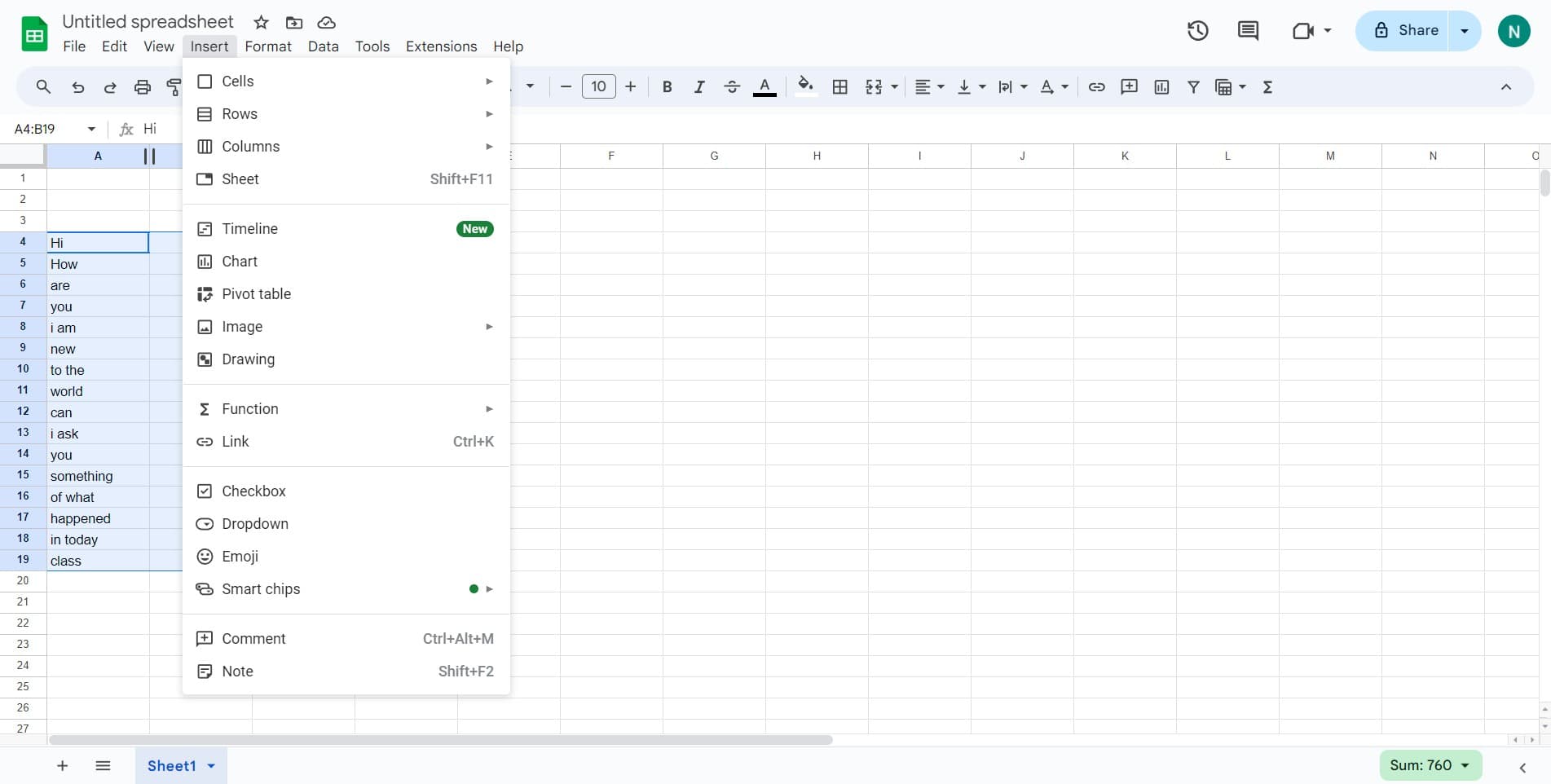Image resolution: width=1551 pixels, height=784 pixels.
Task: Open the fill color picker
Action: click(x=805, y=86)
